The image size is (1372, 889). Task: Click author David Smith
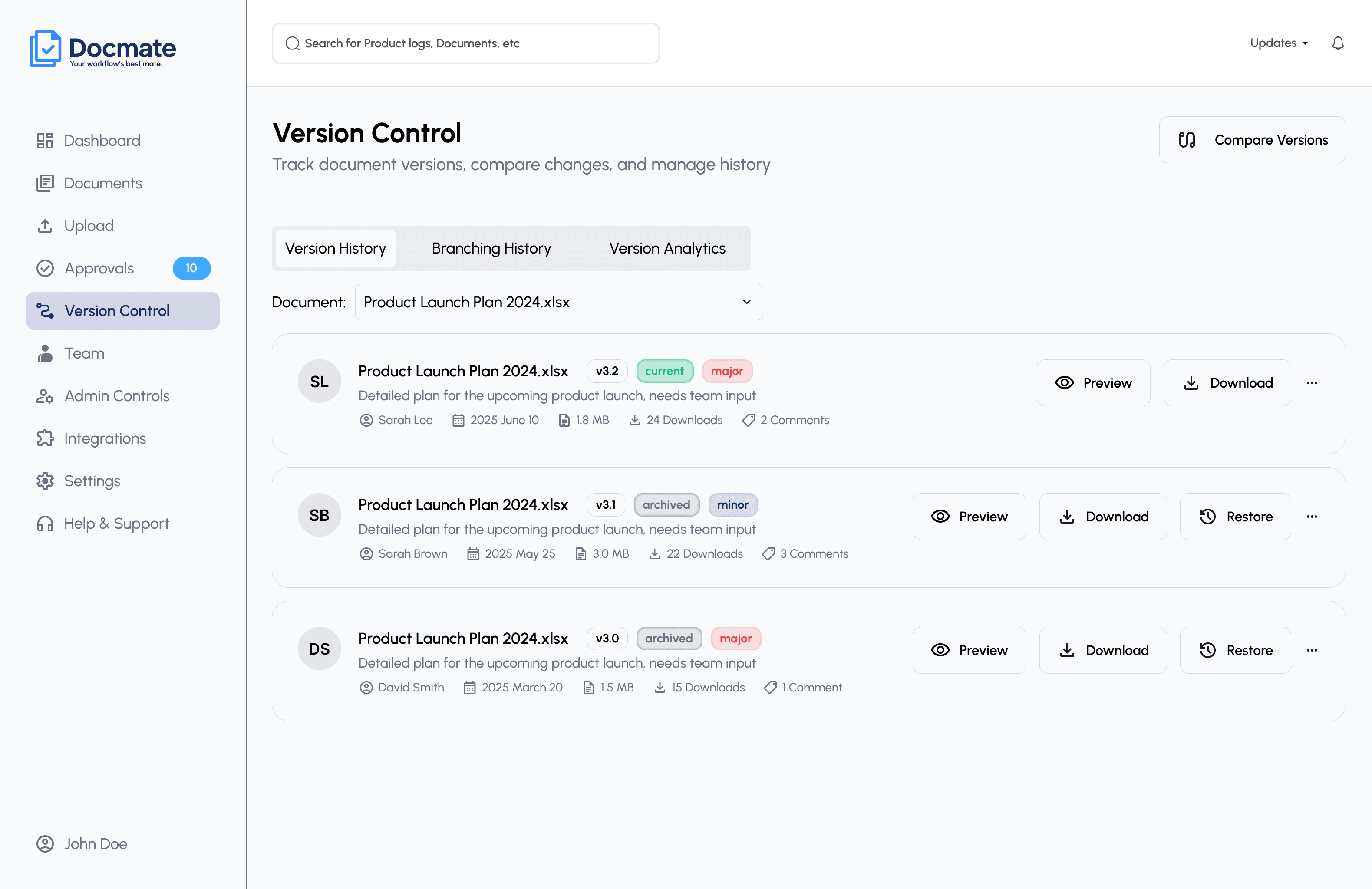402,688
